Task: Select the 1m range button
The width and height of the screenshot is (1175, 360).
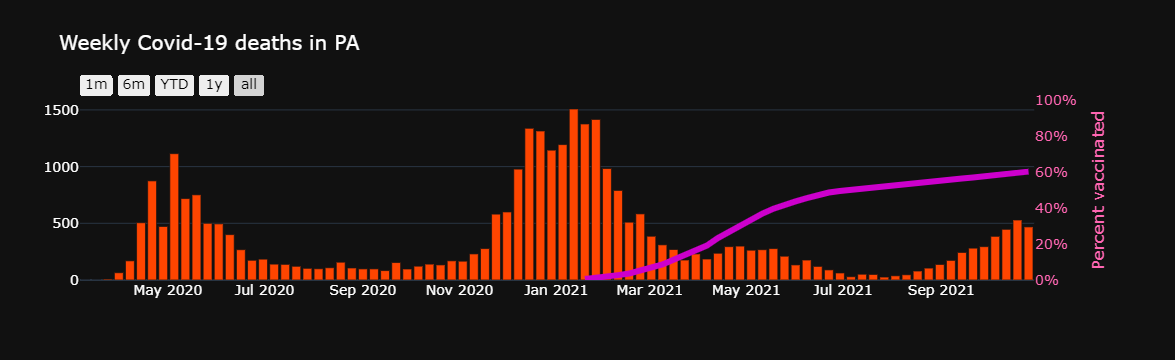Action: 97,86
